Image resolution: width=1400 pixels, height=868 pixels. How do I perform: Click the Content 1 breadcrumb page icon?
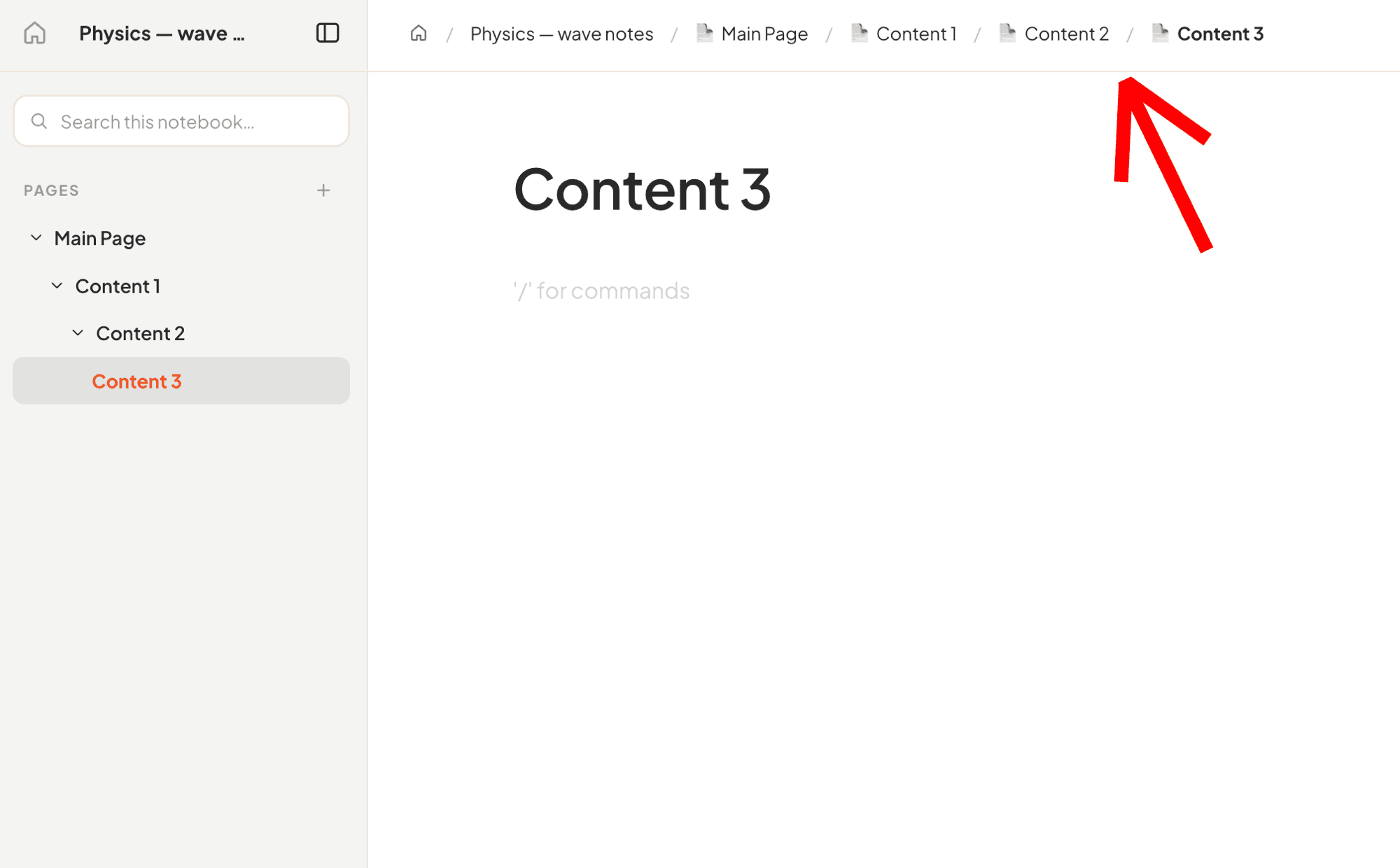(x=859, y=33)
